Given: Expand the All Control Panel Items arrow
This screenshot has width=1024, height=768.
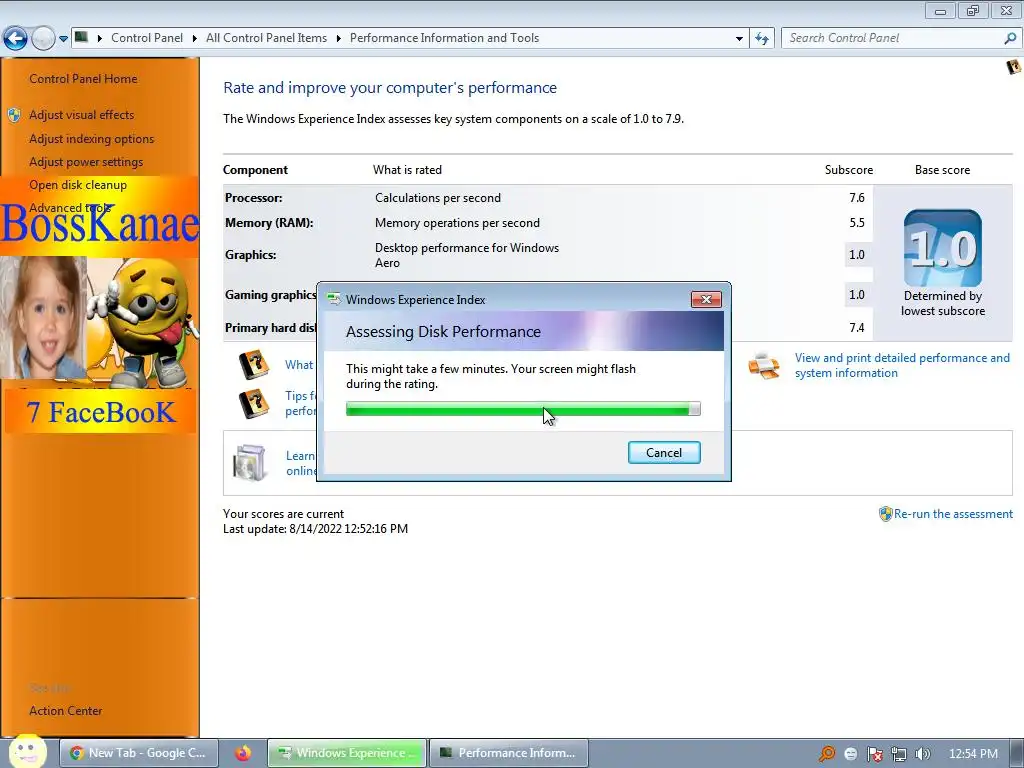Looking at the screenshot, I should pos(338,39).
